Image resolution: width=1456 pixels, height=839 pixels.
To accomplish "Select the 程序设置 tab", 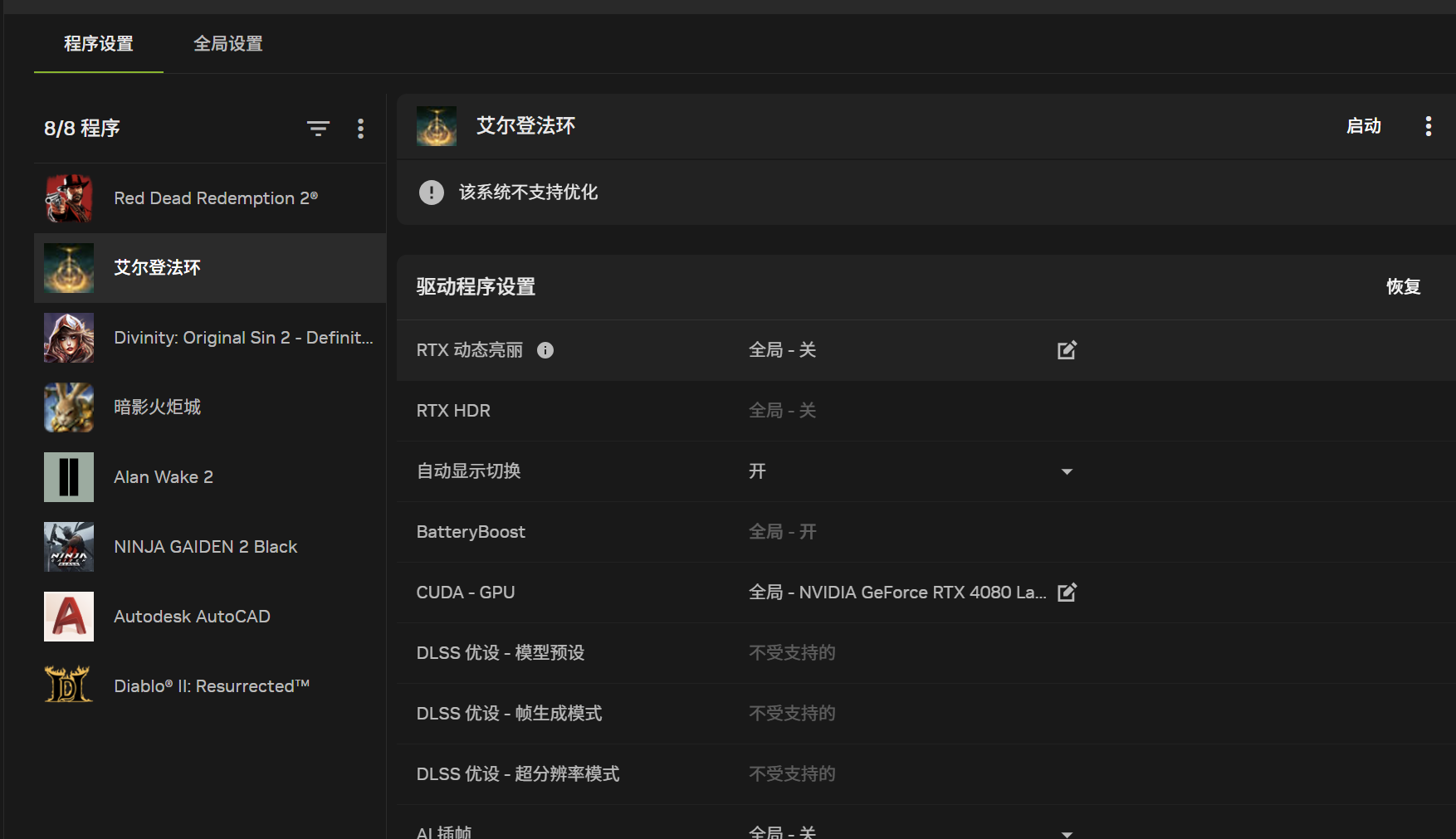I will [x=99, y=44].
